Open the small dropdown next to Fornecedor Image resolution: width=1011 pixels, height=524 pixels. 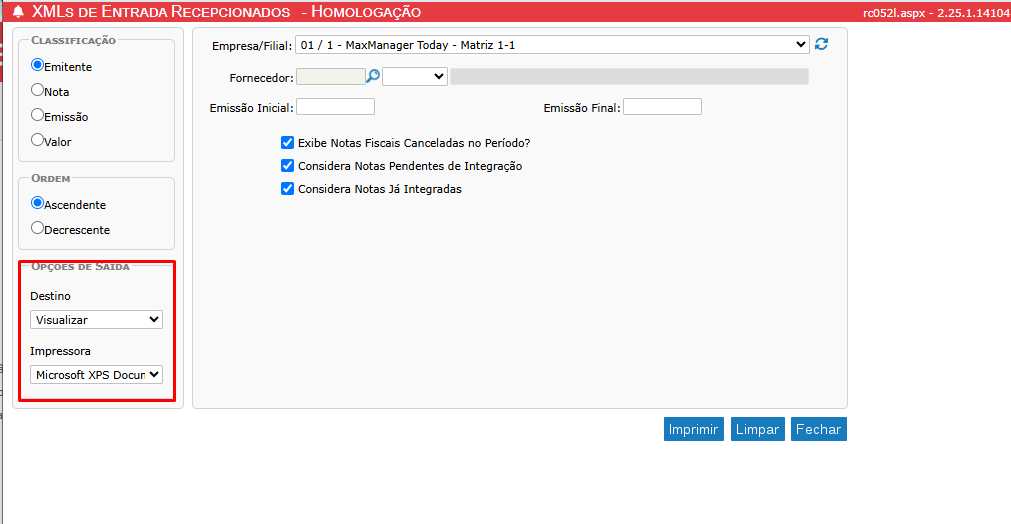414,76
